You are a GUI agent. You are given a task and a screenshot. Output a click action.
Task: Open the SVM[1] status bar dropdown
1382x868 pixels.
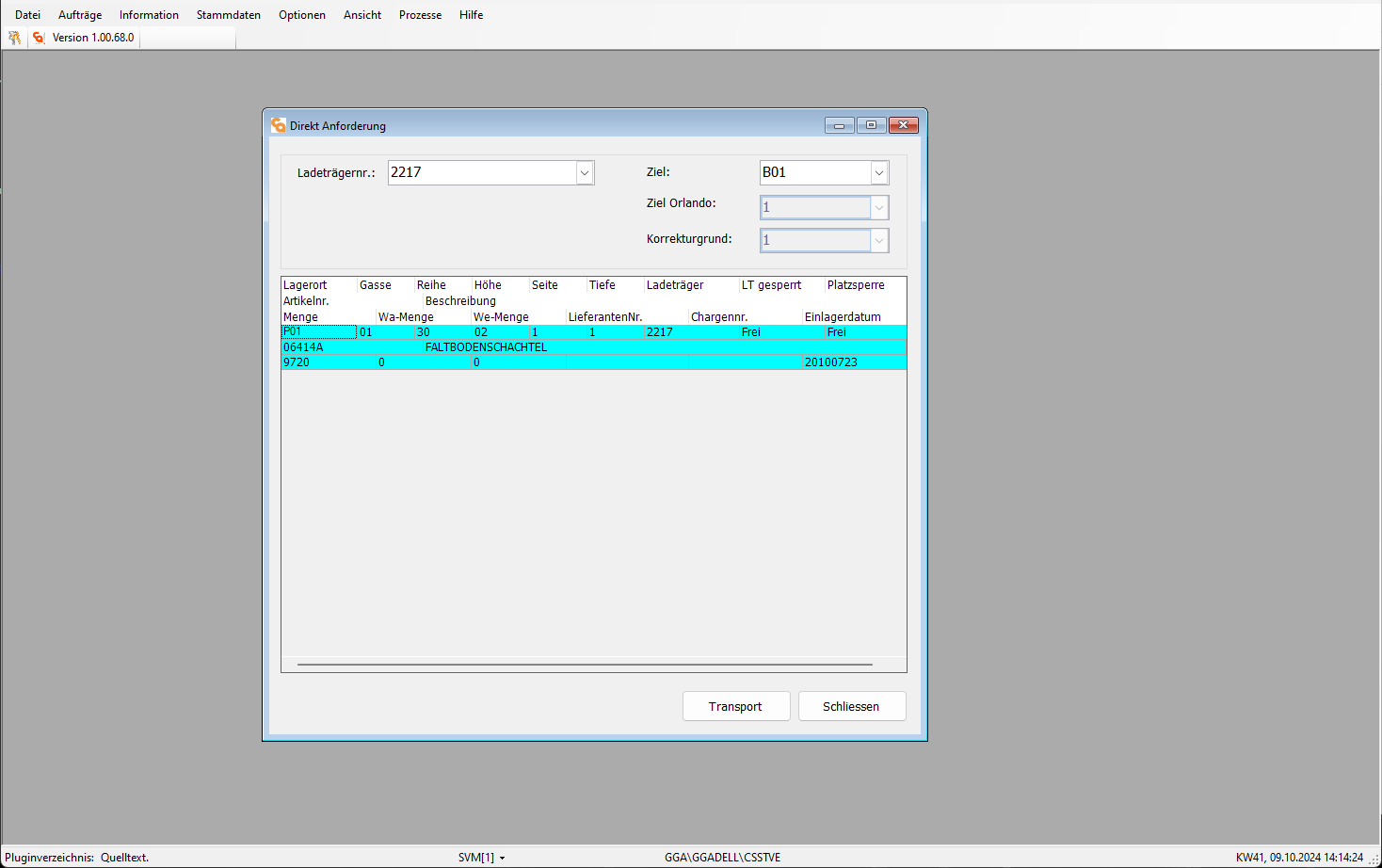tap(482, 858)
